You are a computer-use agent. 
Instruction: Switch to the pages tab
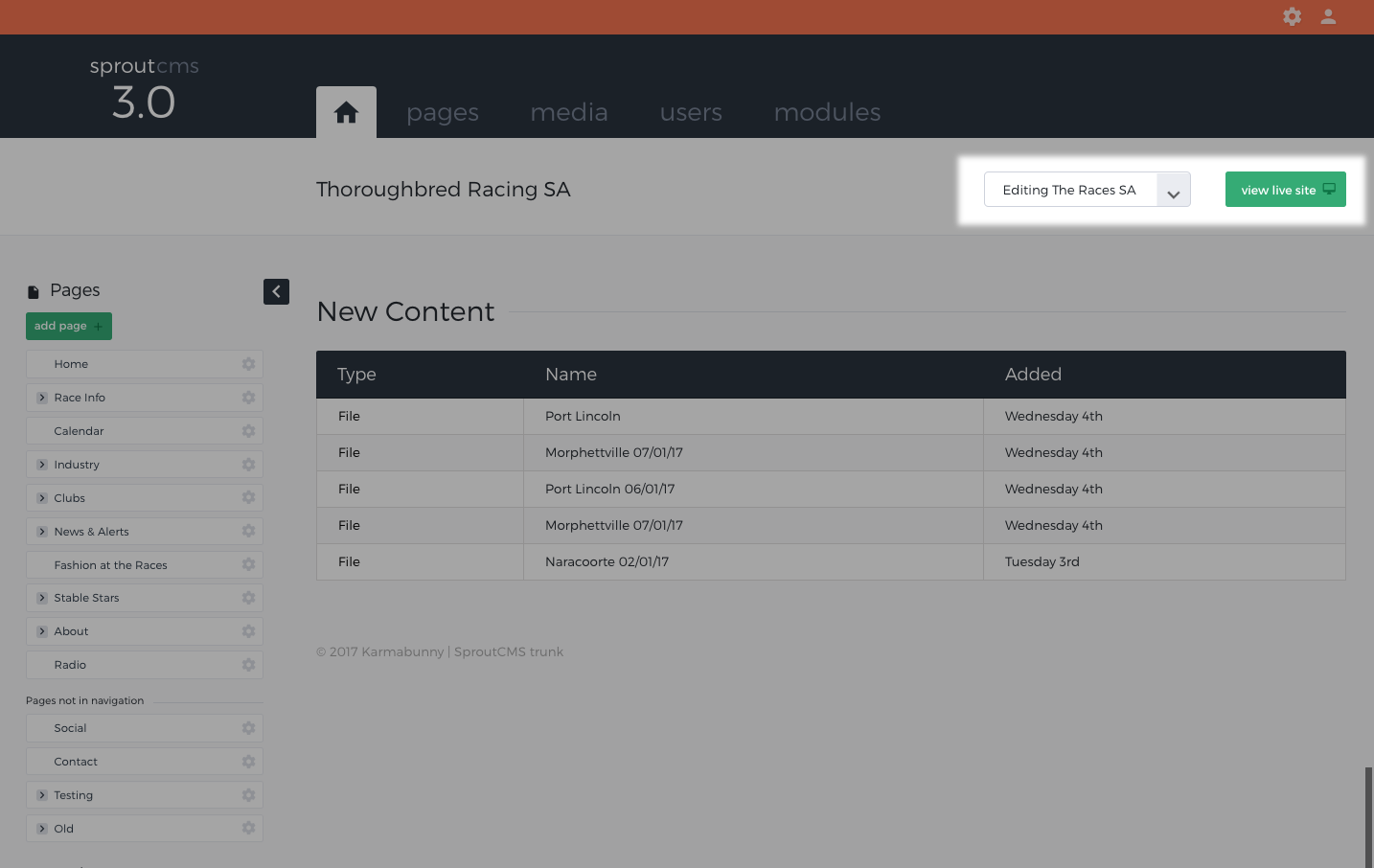tap(443, 112)
